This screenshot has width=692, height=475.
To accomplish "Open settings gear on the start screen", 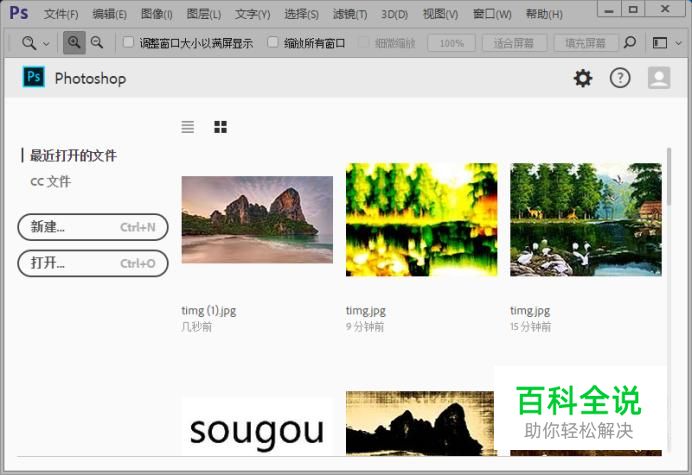I will (x=583, y=78).
